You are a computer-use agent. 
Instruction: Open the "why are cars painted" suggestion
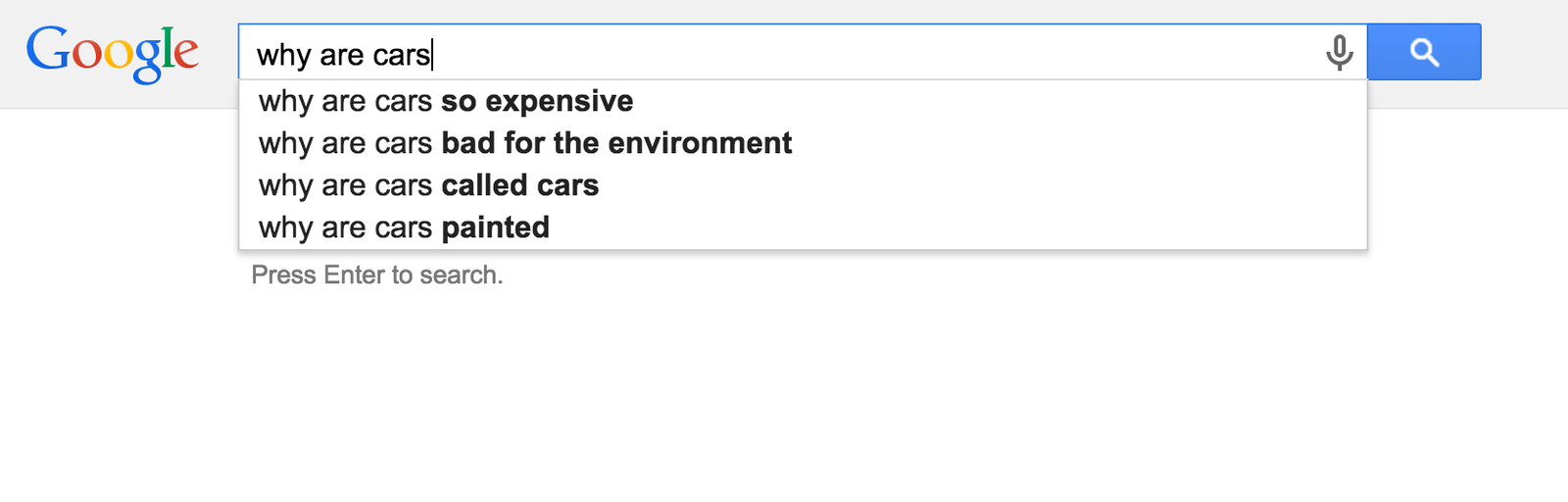[404, 227]
